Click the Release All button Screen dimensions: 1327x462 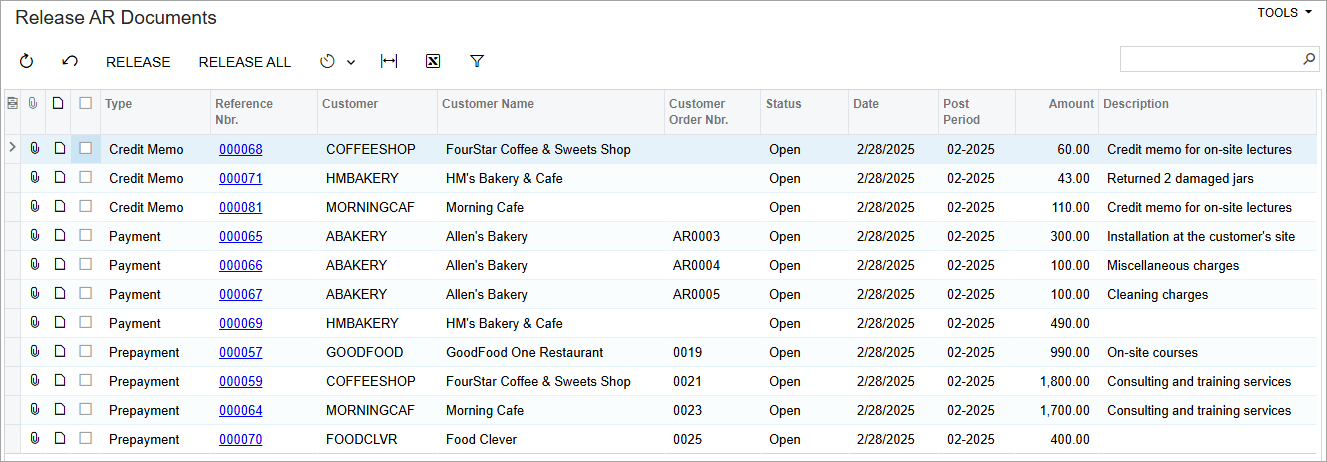pyautogui.click(x=245, y=62)
